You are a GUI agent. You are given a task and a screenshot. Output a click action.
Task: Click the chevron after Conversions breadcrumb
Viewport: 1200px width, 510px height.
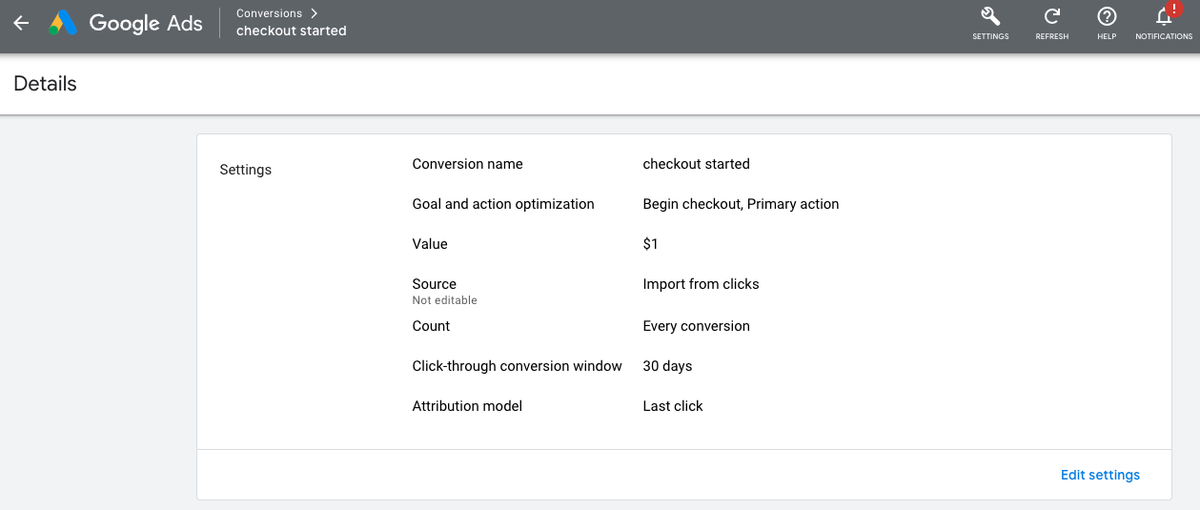pos(314,13)
